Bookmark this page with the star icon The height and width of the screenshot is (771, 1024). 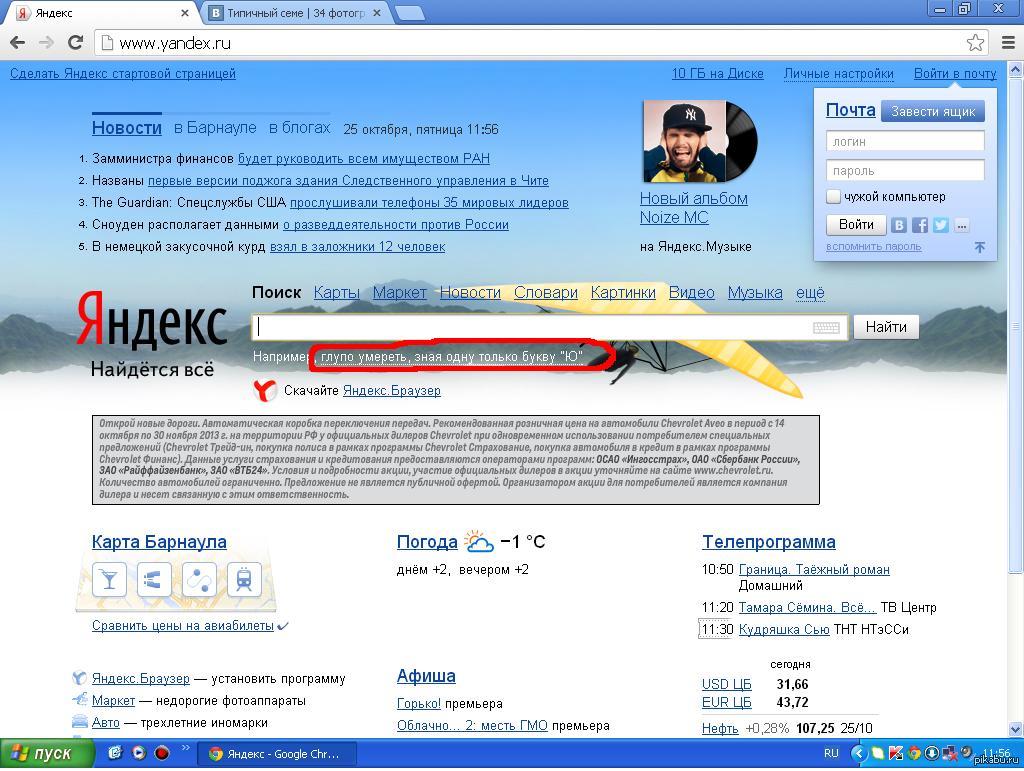[975, 43]
